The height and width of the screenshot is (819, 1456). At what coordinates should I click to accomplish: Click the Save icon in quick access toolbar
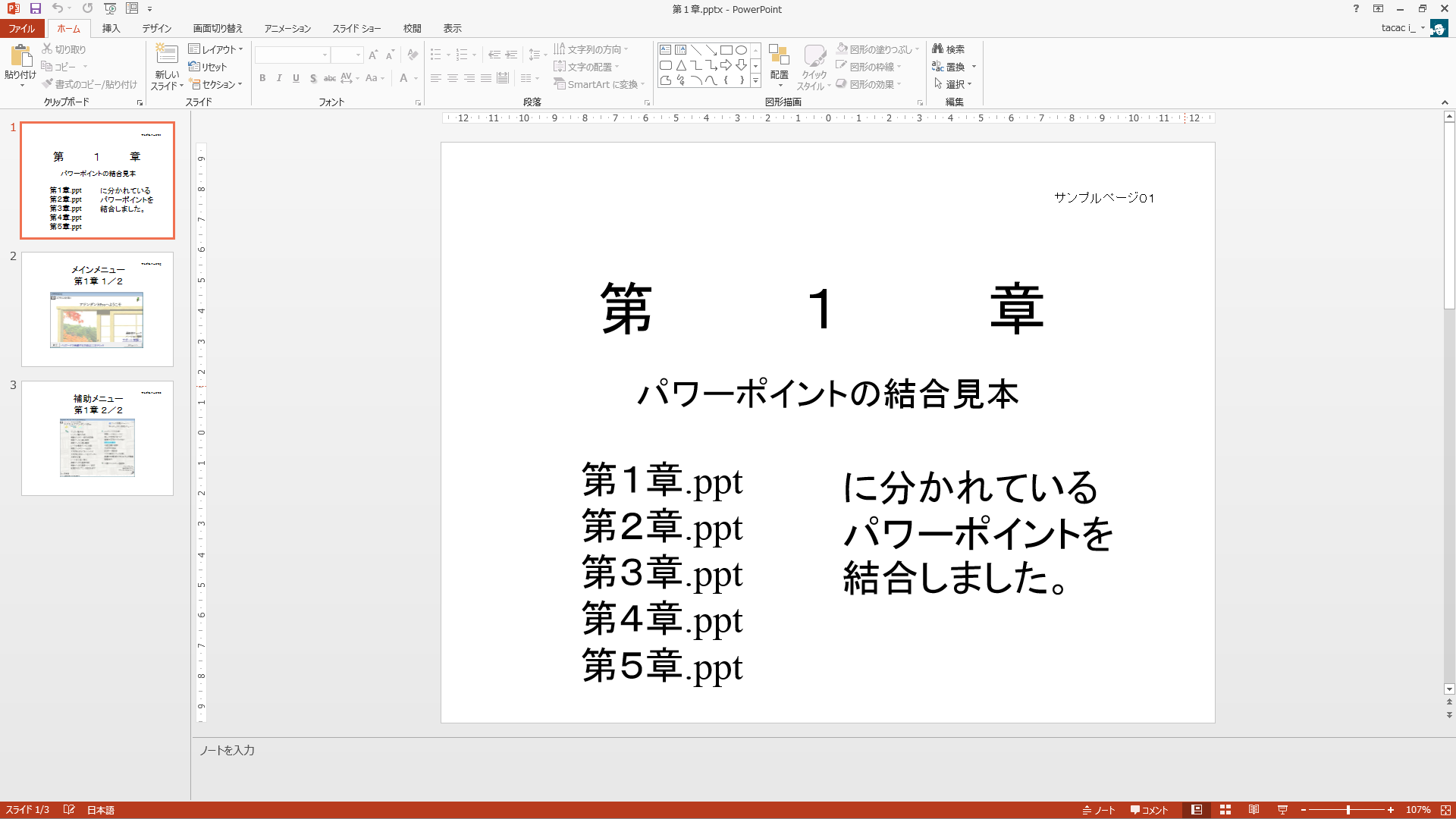(x=35, y=8)
